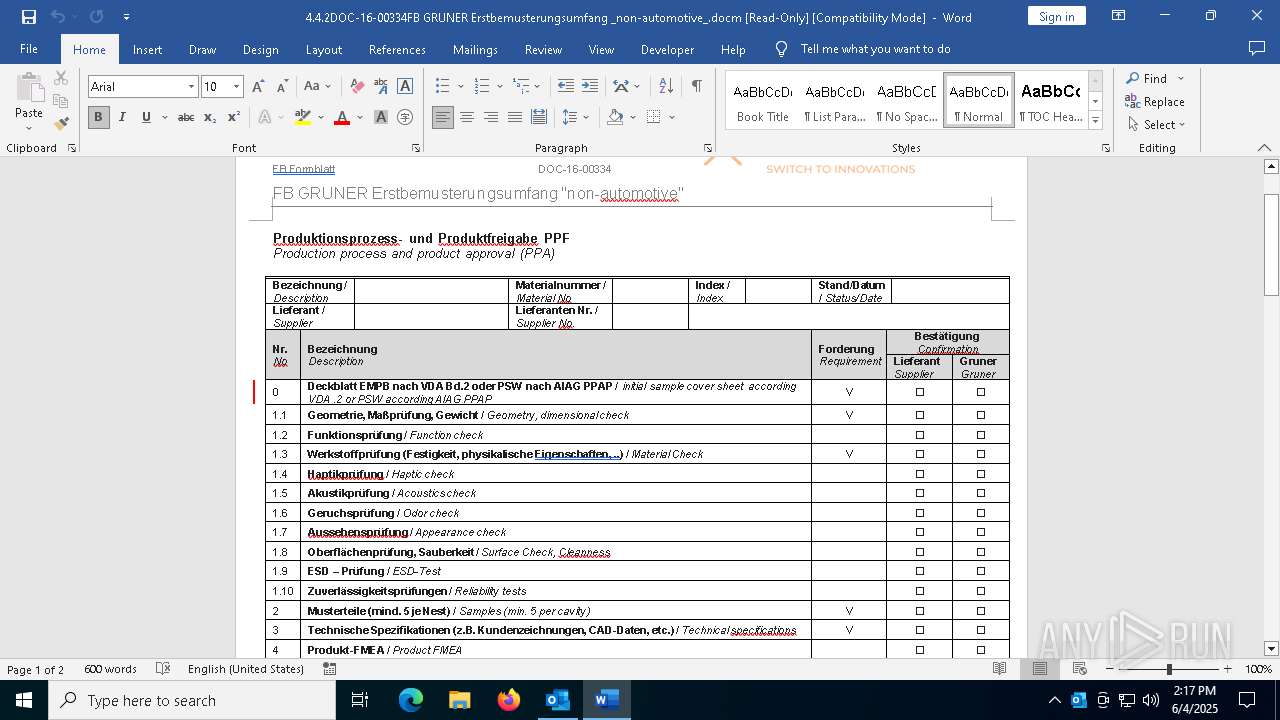Open the Developer tab

point(667,49)
